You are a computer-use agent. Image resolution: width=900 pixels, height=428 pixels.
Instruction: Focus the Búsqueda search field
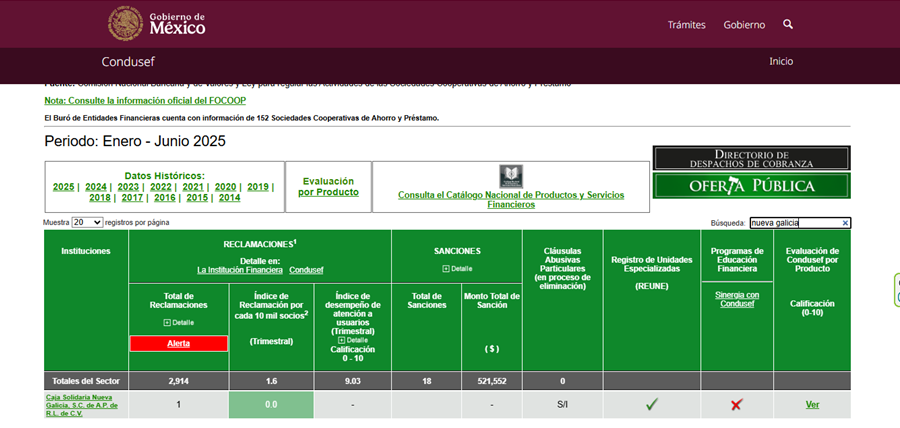click(x=793, y=223)
